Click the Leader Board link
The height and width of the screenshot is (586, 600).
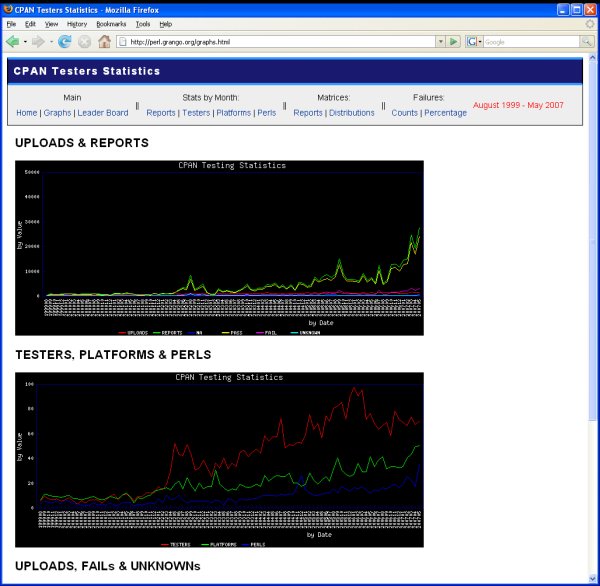103,113
